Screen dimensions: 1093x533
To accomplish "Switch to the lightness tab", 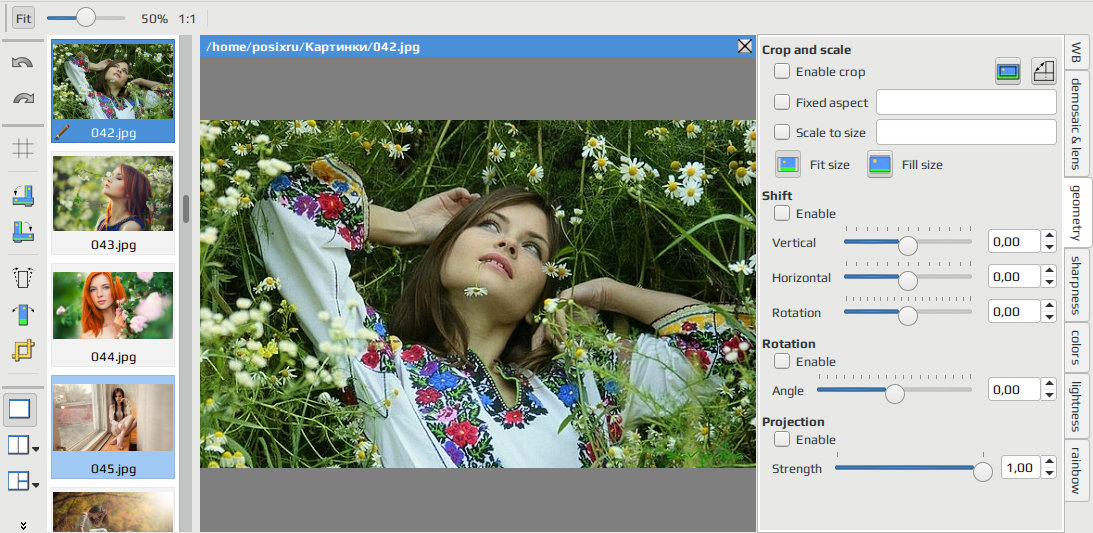I will [x=1077, y=406].
